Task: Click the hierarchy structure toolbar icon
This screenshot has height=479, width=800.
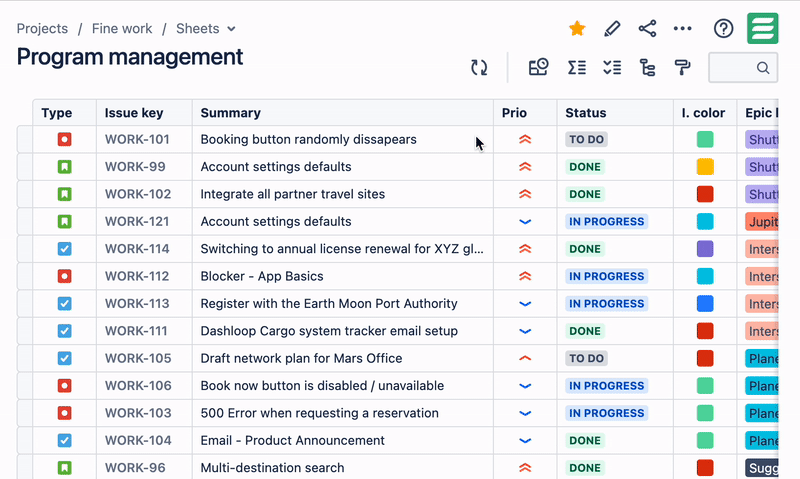Action: [647, 67]
